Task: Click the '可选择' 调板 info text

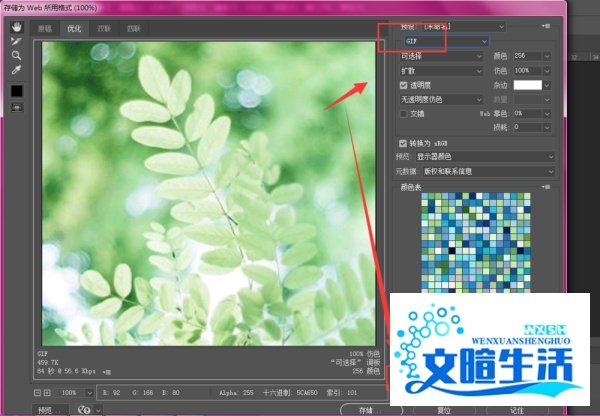Action: pyautogui.click(x=355, y=362)
